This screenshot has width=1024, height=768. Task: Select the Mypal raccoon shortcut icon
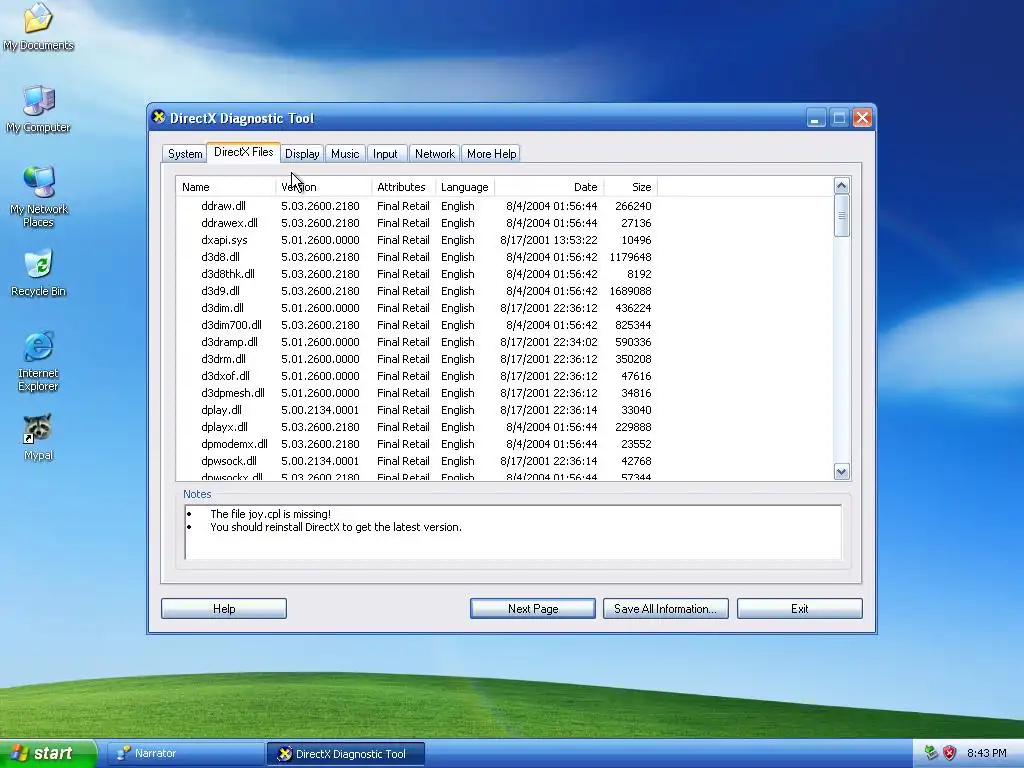pos(38,436)
